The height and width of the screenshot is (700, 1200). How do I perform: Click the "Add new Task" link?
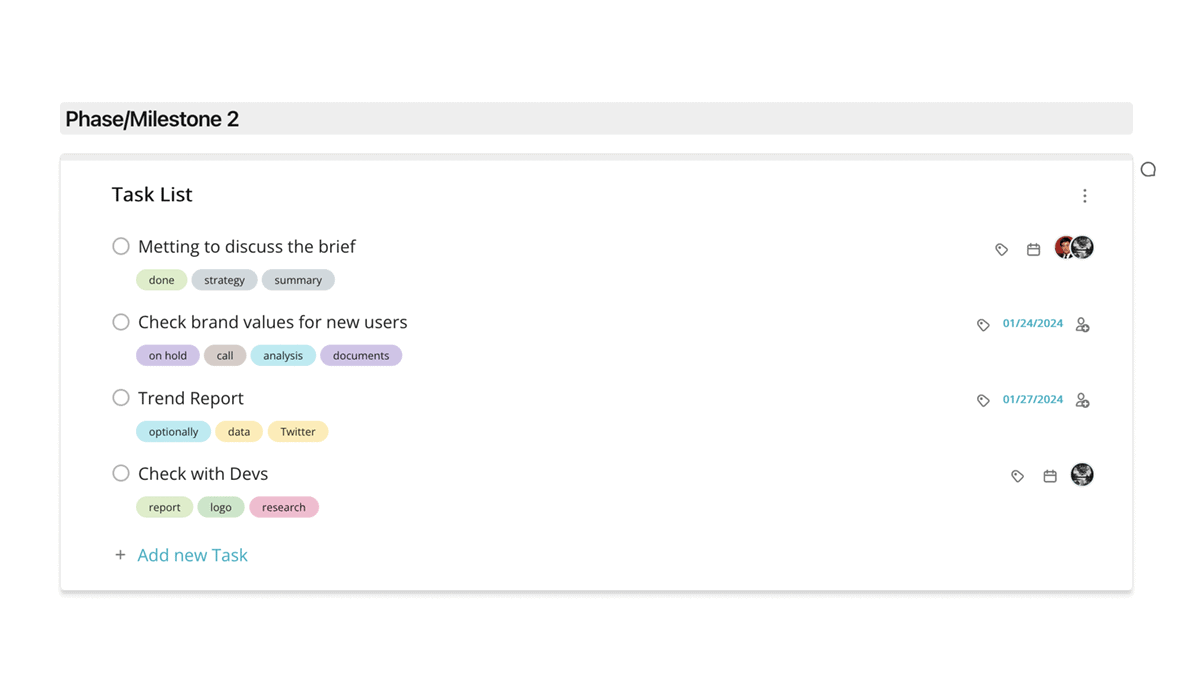192,555
